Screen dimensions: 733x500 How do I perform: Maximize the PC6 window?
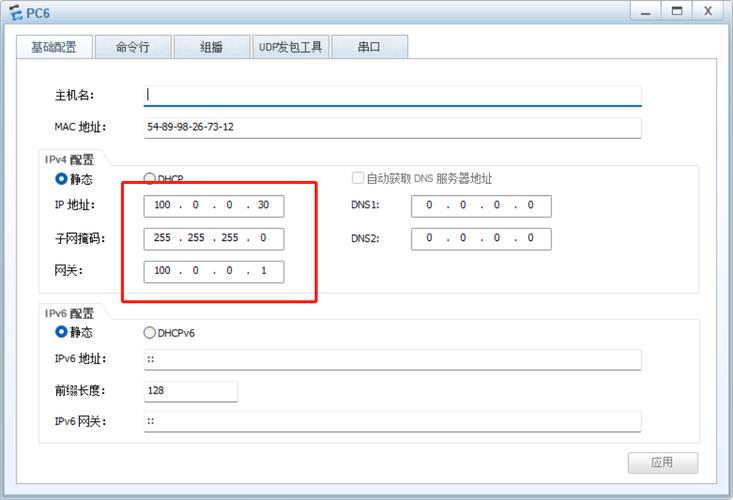677,11
